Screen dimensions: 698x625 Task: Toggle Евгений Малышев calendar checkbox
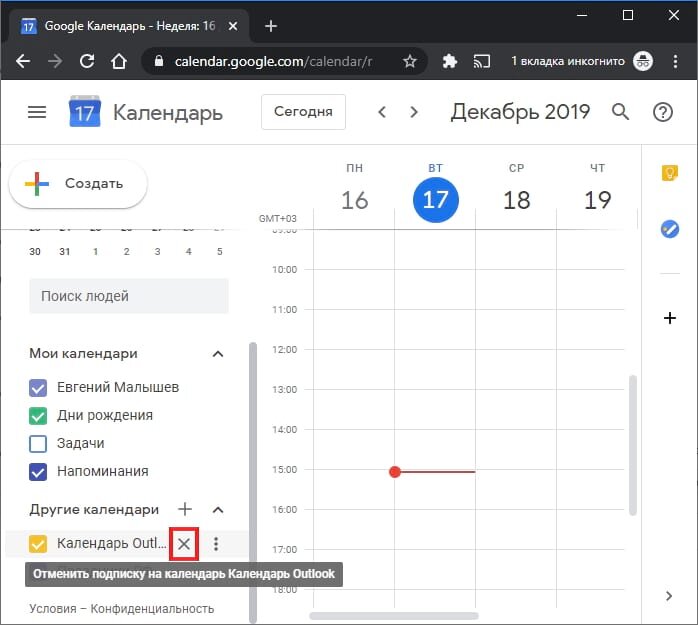click(x=38, y=388)
